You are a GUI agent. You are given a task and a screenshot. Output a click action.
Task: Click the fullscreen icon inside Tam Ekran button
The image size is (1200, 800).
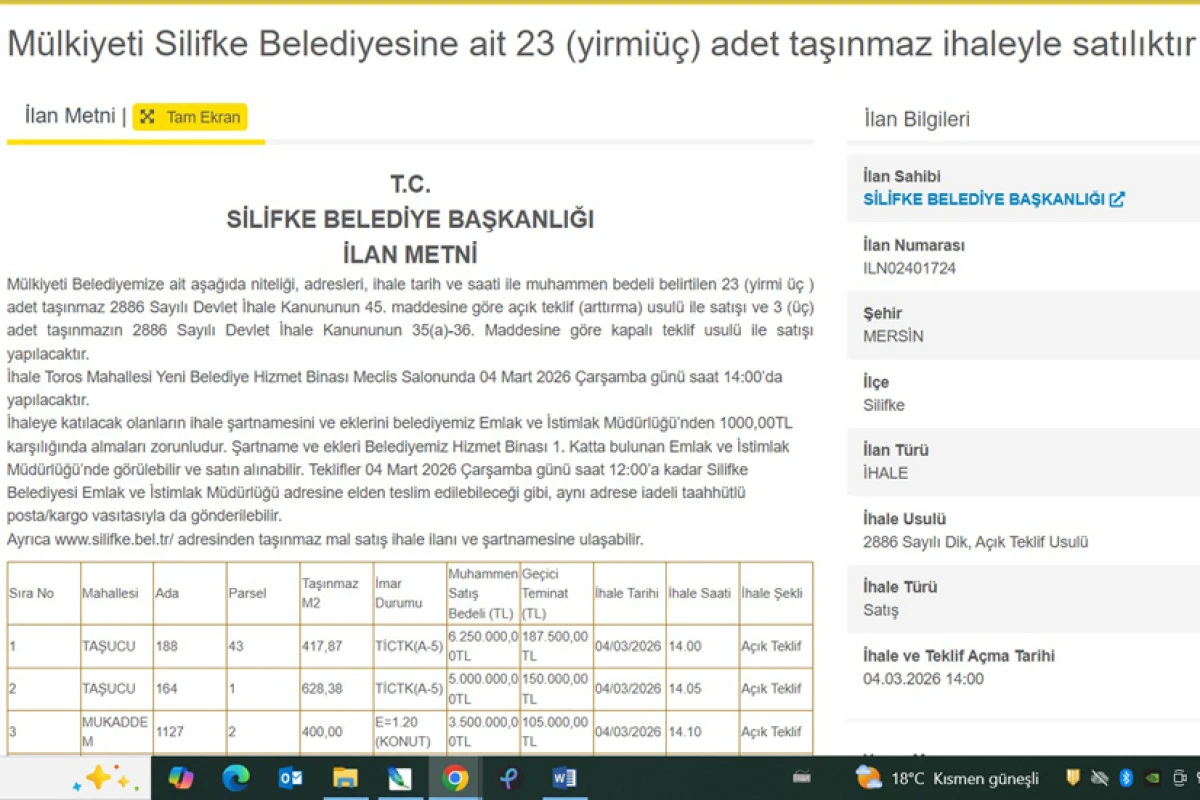click(148, 116)
